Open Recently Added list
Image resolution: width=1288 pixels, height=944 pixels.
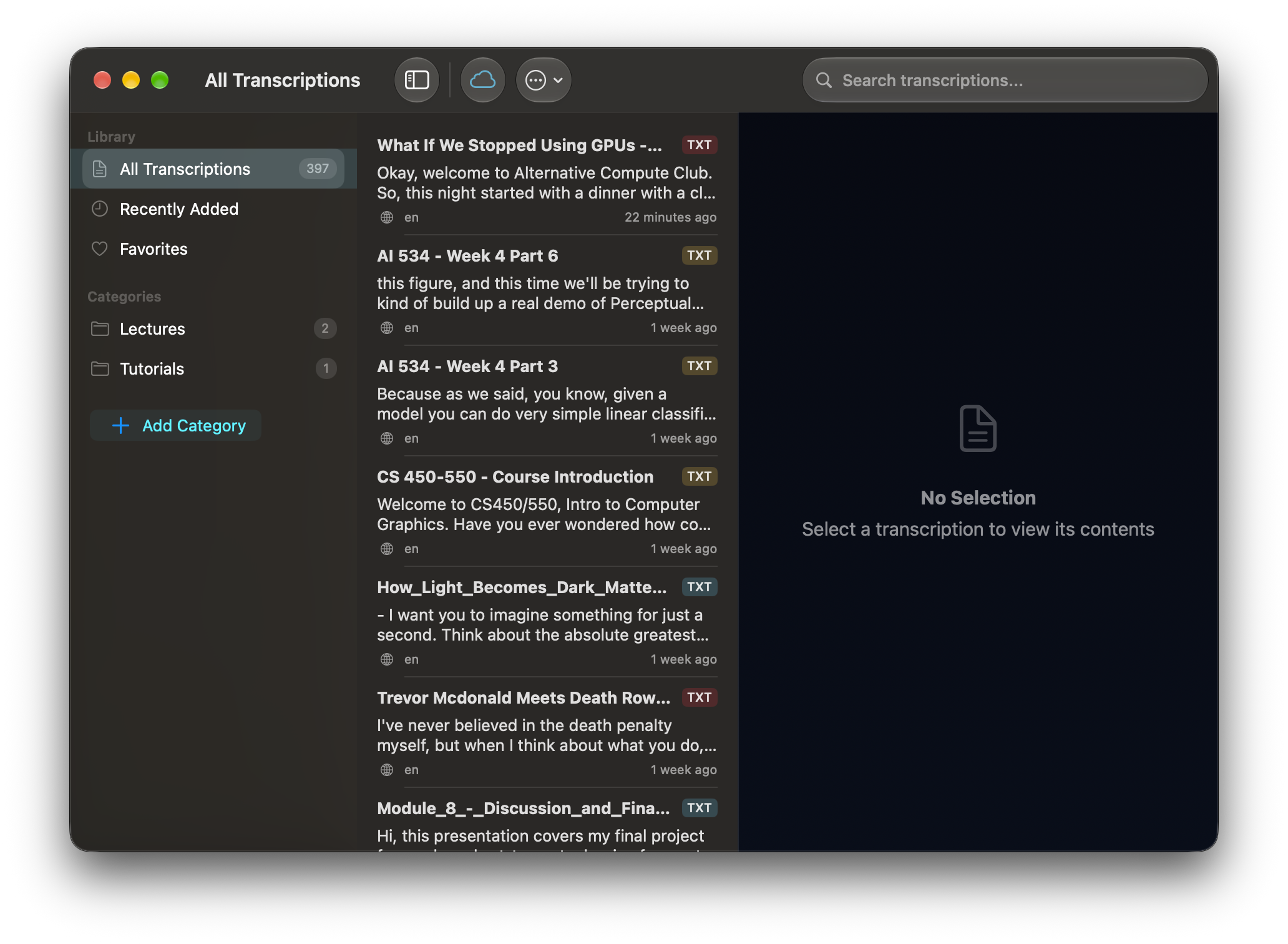click(x=213, y=209)
